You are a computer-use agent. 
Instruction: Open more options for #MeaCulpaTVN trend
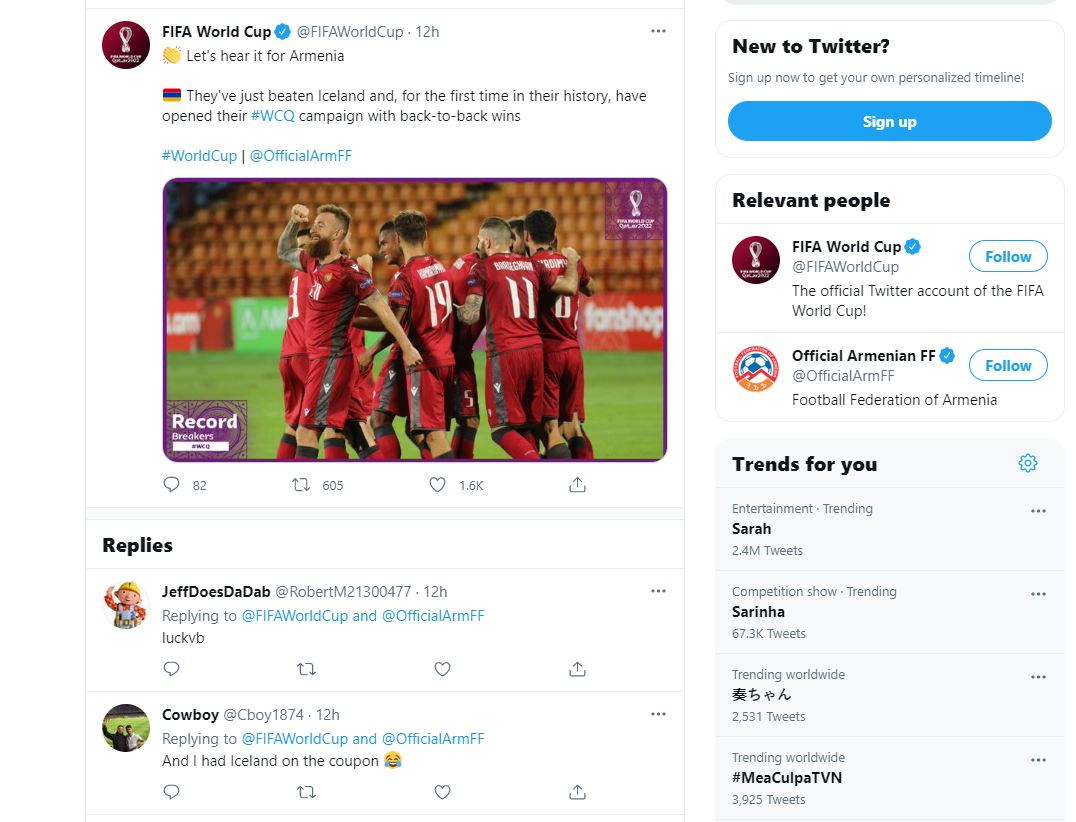(x=1038, y=760)
